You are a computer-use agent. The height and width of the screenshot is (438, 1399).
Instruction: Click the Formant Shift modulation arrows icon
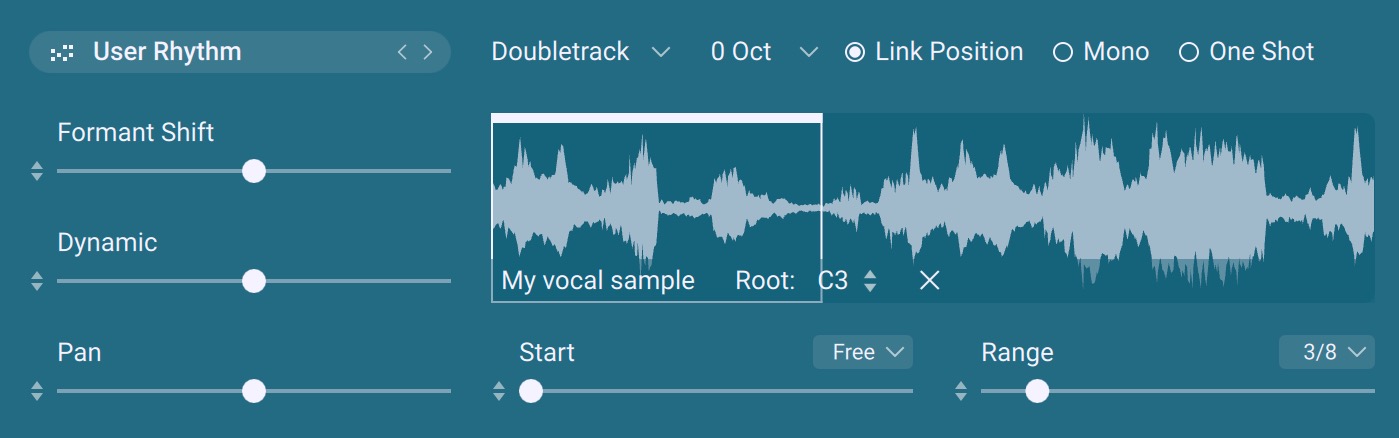pos(37,171)
